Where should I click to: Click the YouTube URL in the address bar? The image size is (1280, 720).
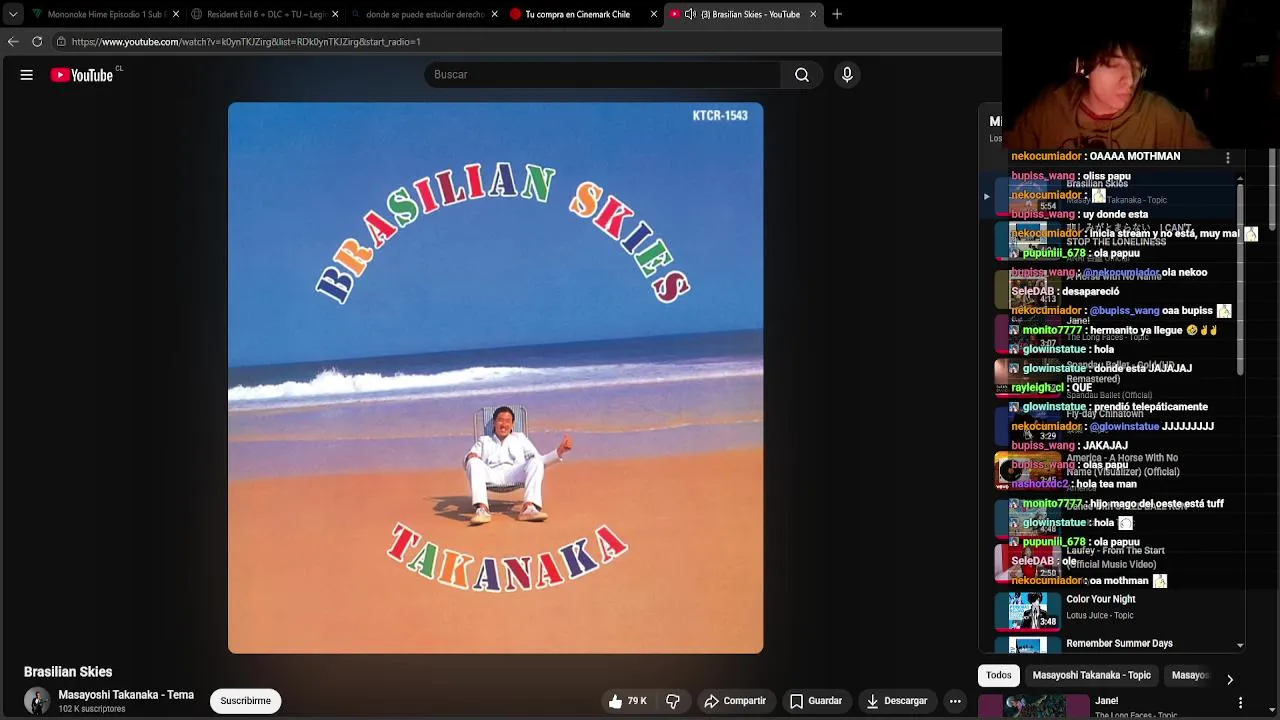click(246, 42)
